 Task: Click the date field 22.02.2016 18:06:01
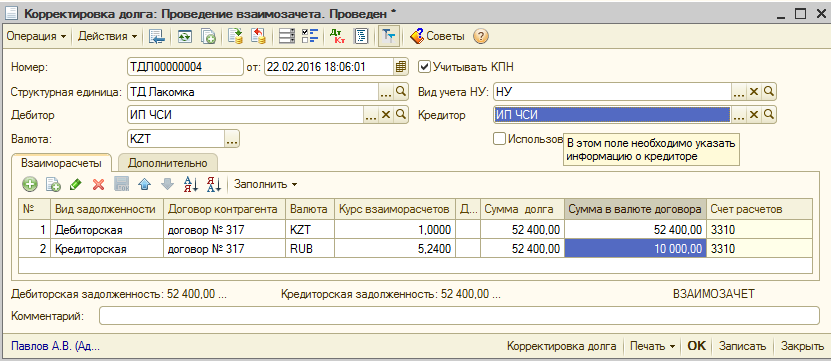tap(329, 67)
